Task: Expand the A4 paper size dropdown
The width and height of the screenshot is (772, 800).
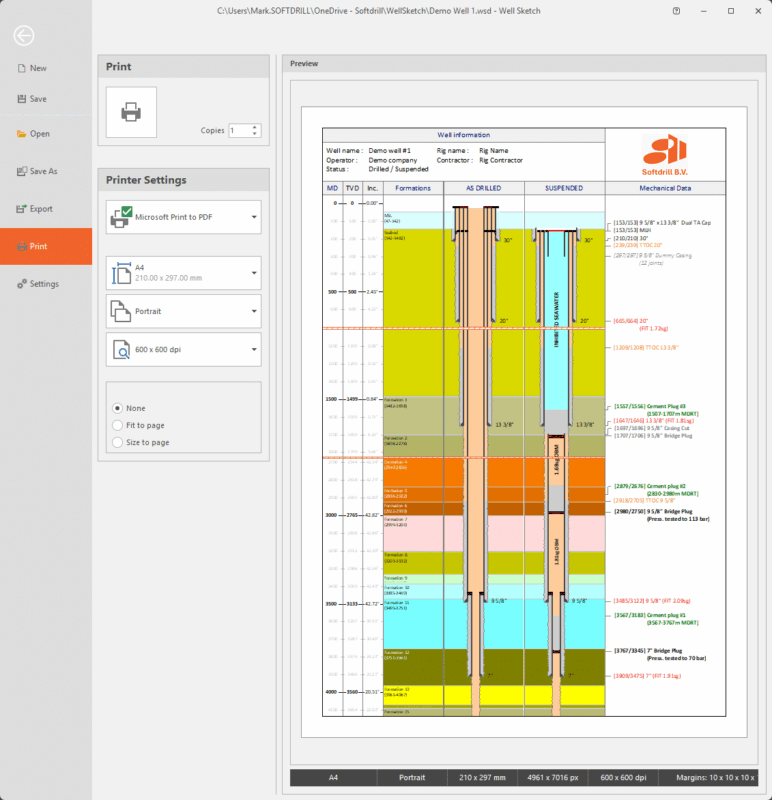Action: click(x=184, y=273)
